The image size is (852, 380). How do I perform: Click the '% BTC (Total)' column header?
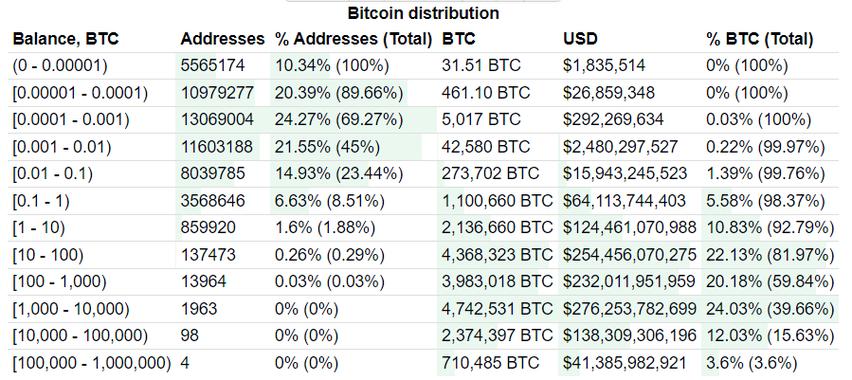(x=760, y=39)
